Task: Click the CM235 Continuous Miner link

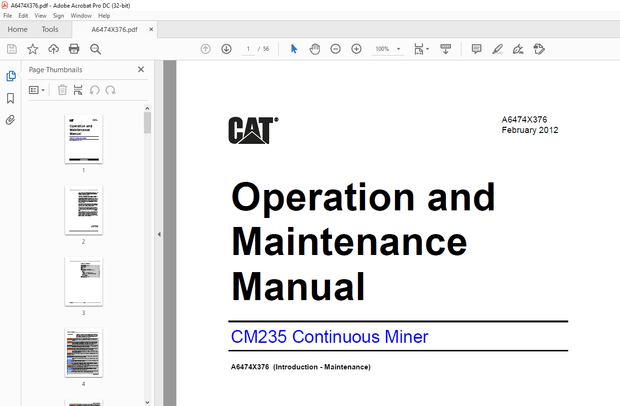Action: point(329,337)
